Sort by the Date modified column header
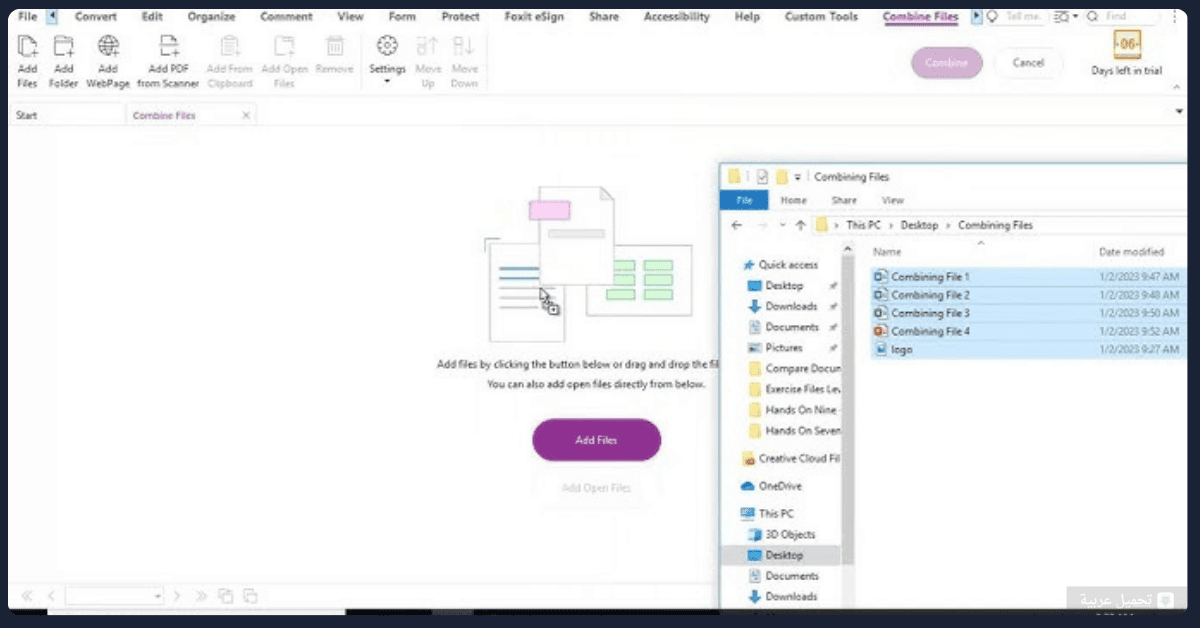The image size is (1200, 628). 1131,252
